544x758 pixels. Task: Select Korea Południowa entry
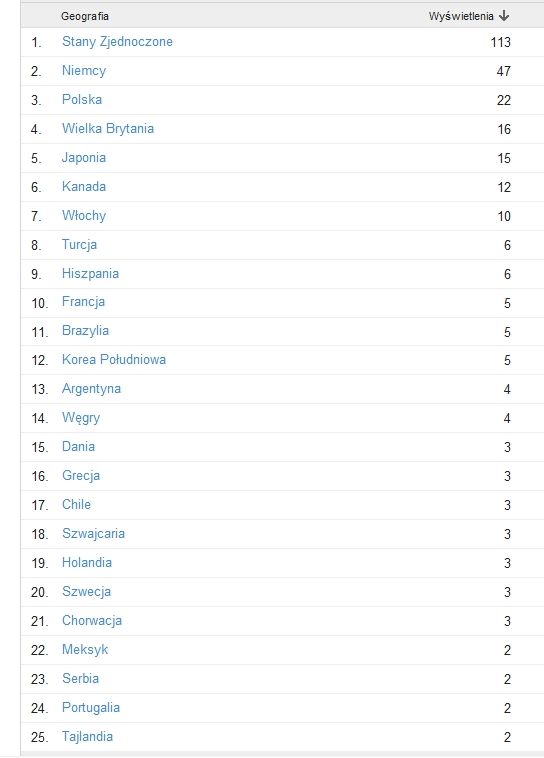pos(114,360)
